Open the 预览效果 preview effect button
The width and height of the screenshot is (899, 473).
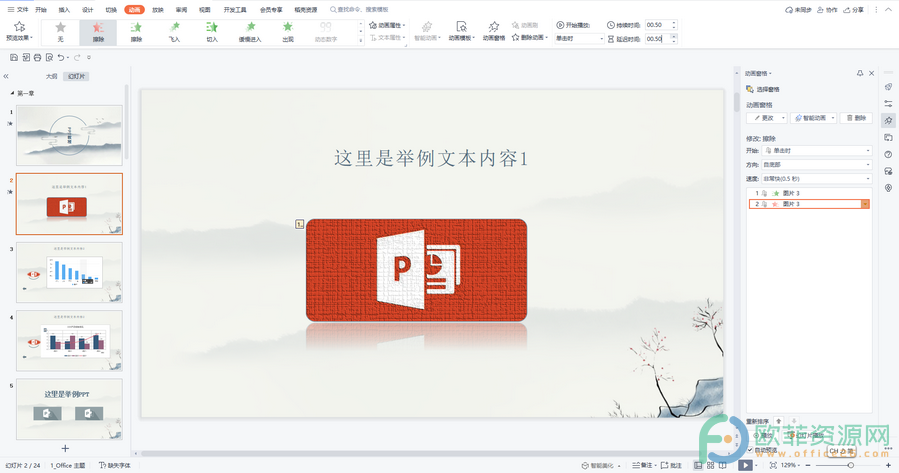(19, 31)
